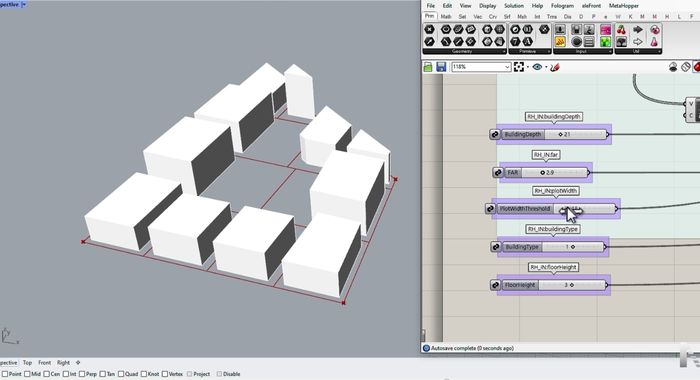Click the FloorHeight slider track

tap(571, 285)
